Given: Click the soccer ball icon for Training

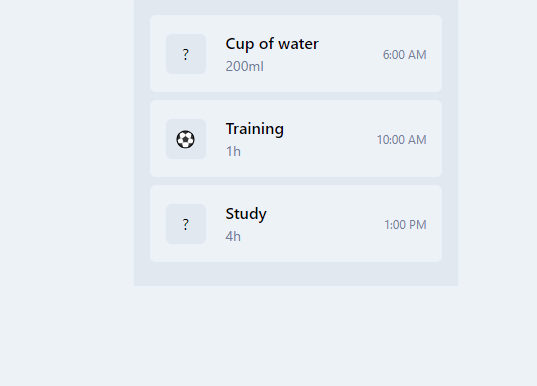Looking at the screenshot, I should 186,139.
